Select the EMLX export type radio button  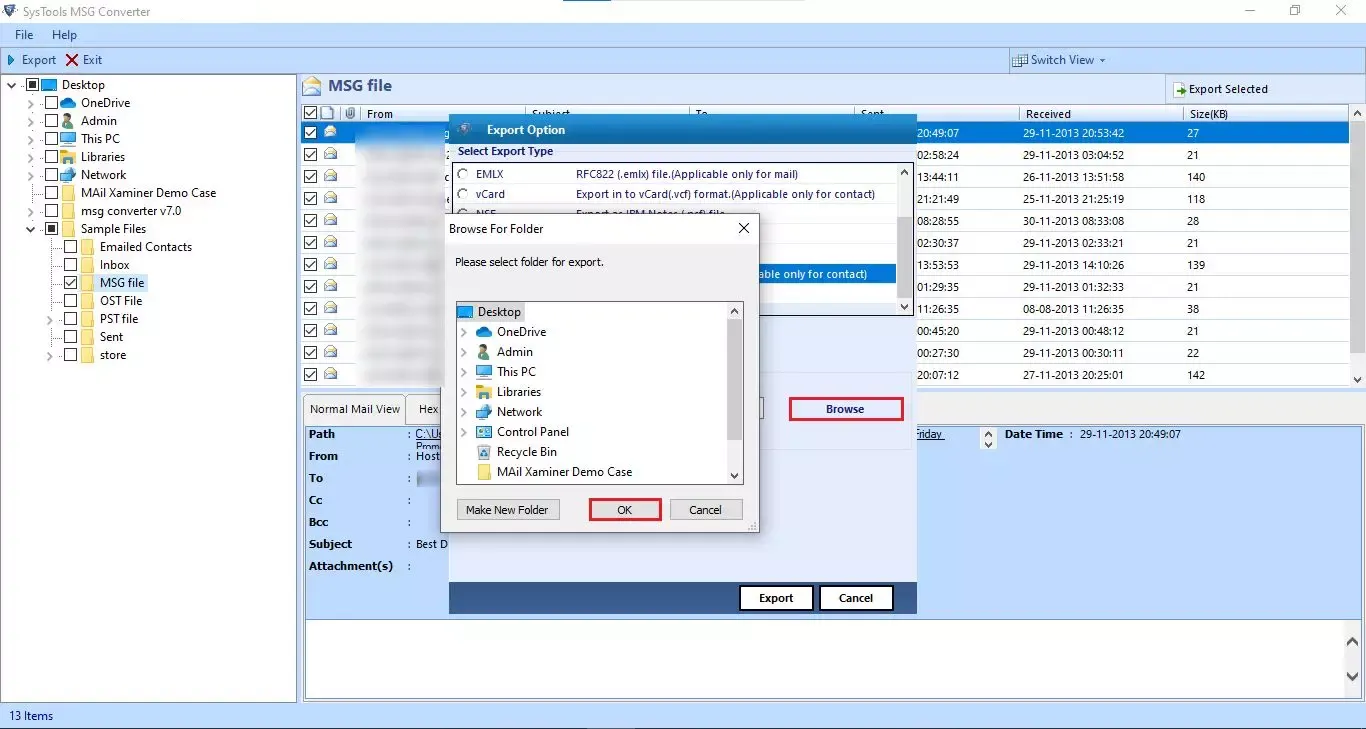point(463,174)
